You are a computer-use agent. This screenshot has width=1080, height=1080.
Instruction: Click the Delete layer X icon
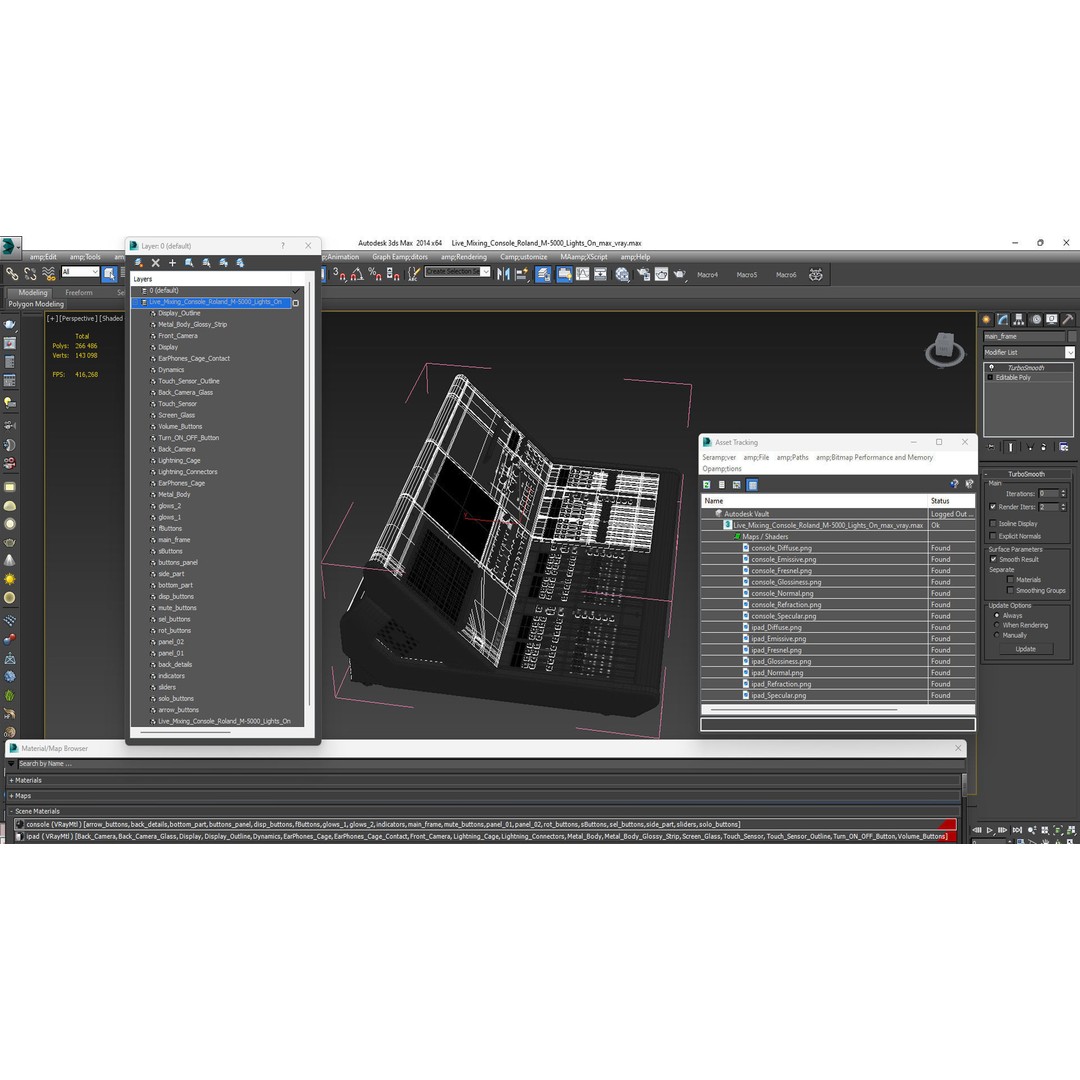[x=156, y=263]
